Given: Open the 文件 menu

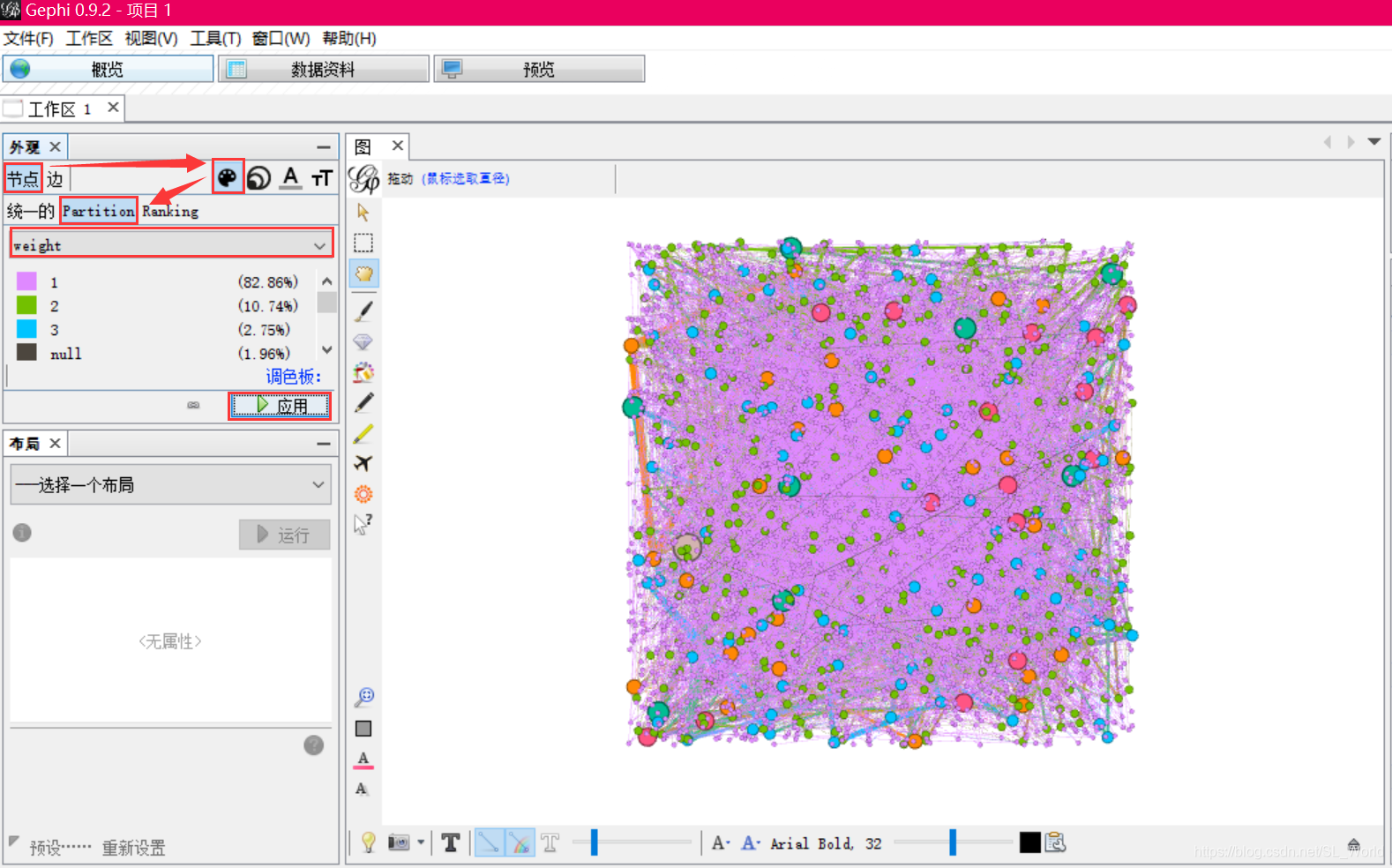Looking at the screenshot, I should (28, 39).
